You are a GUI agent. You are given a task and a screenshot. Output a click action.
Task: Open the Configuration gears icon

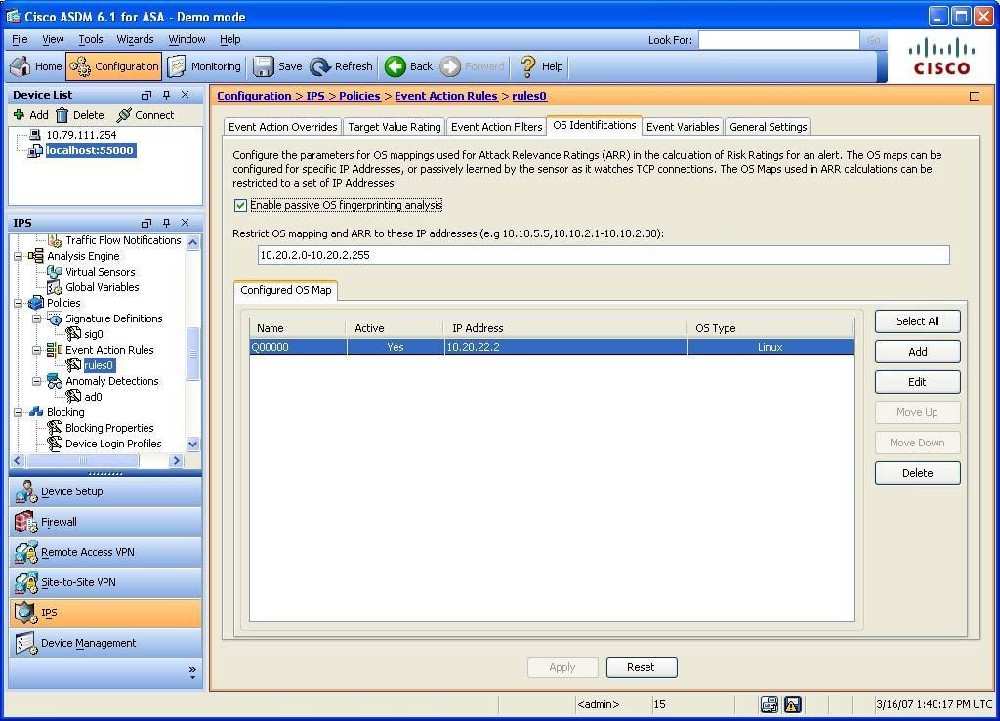click(x=80, y=66)
